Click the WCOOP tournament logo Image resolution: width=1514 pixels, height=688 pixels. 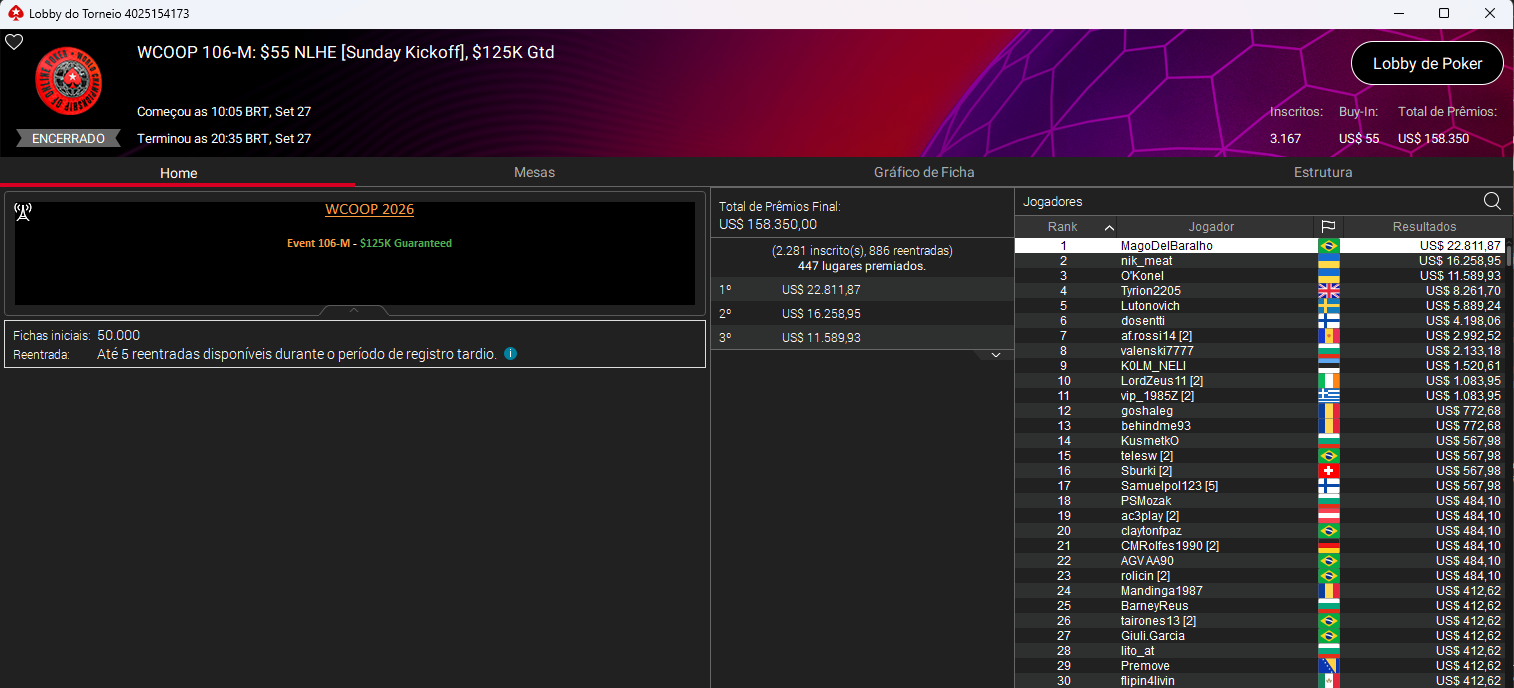pyautogui.click(x=68, y=81)
